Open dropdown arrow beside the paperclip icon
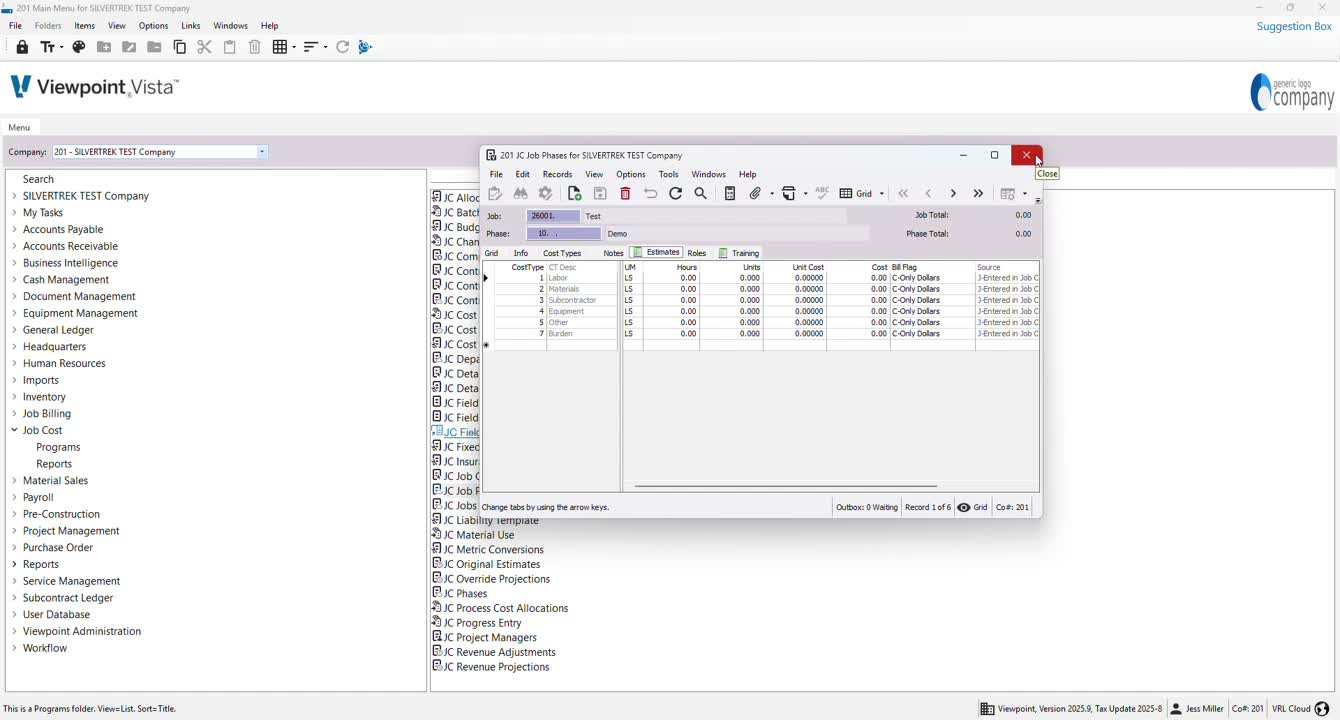 (772, 194)
